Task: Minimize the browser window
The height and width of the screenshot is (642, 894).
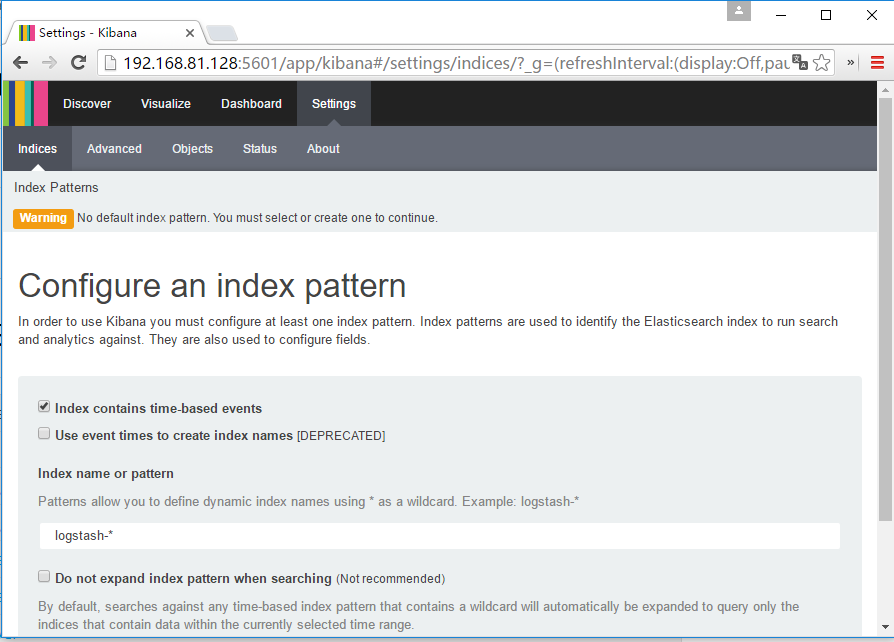Action: (x=781, y=15)
